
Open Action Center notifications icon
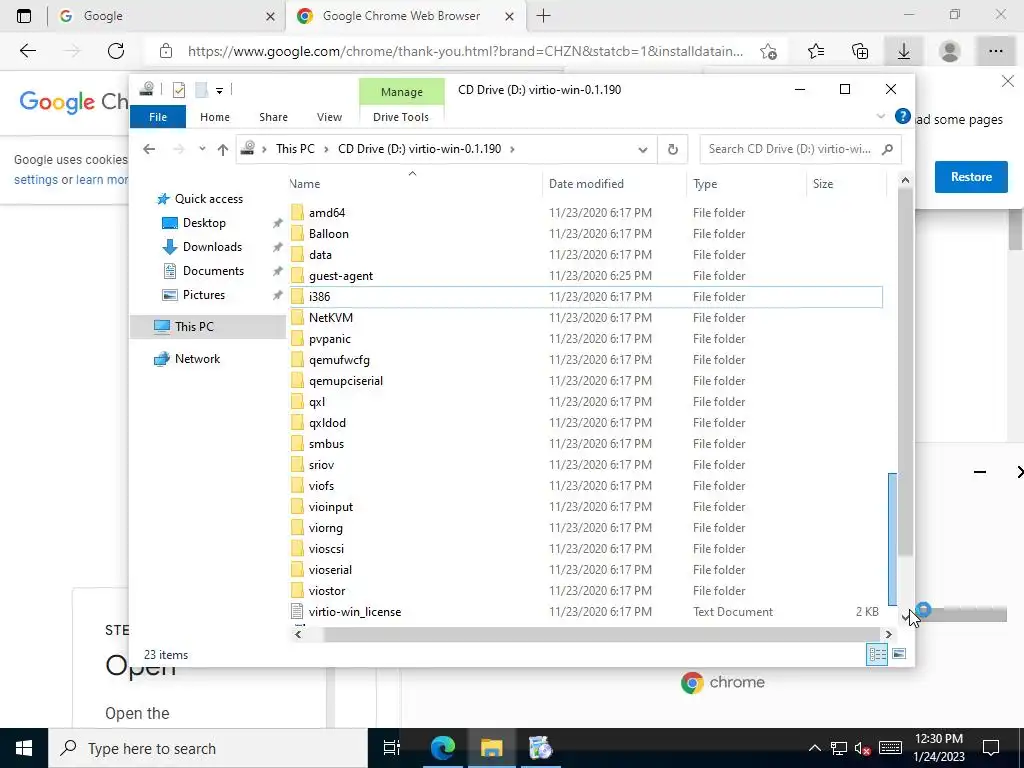tap(991, 748)
